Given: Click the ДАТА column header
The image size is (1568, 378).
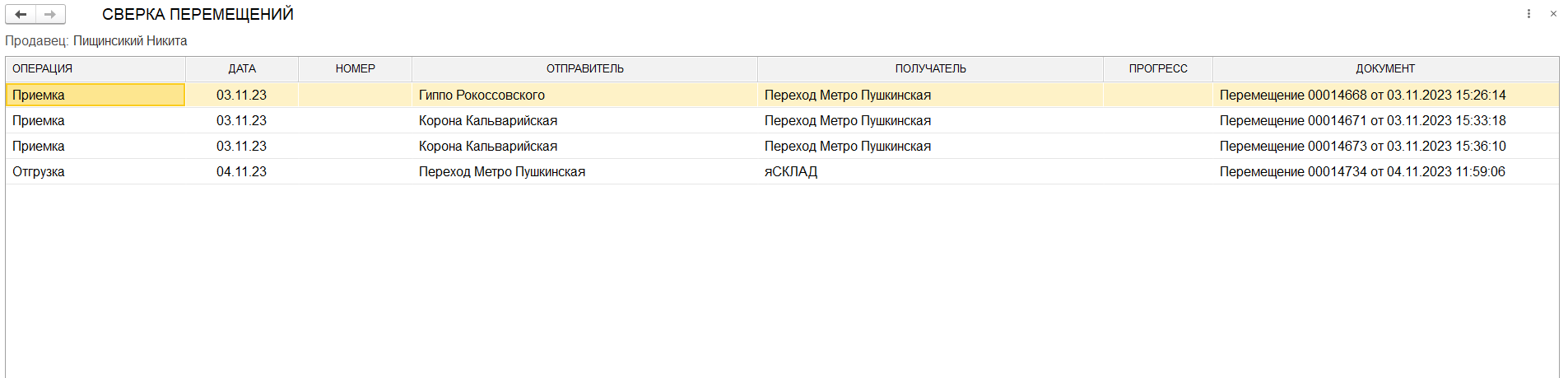Looking at the screenshot, I should 242,69.
